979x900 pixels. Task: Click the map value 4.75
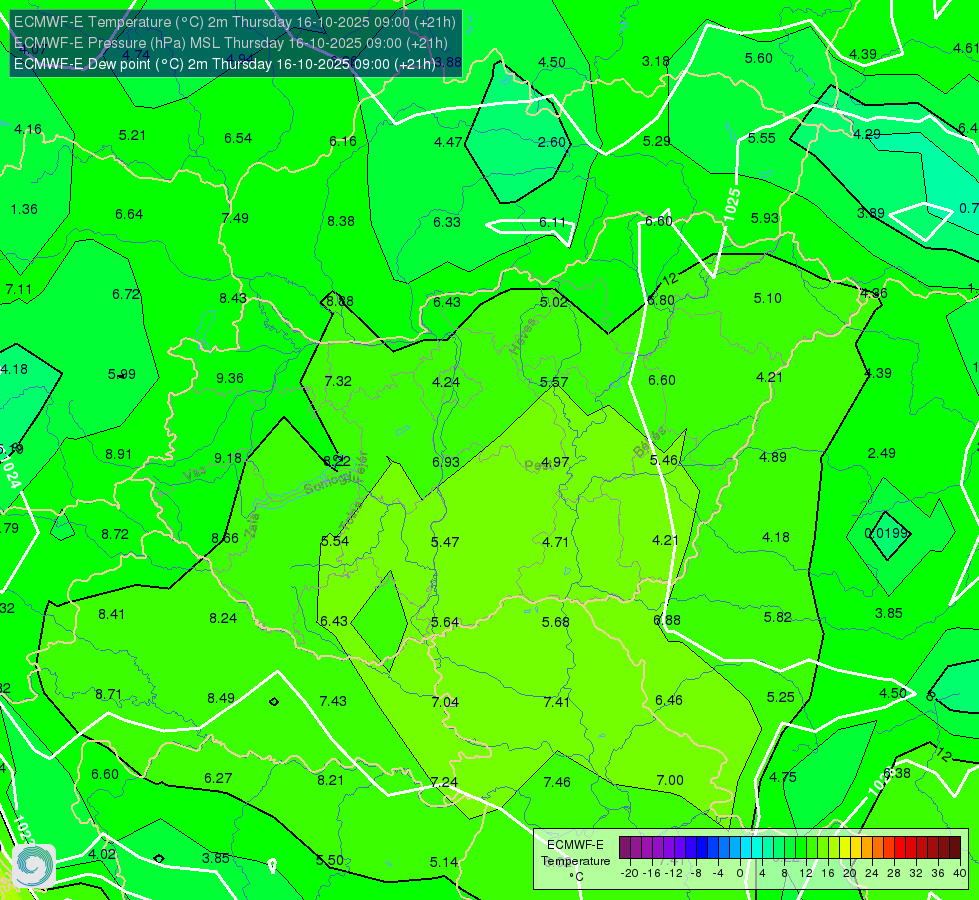tap(783, 777)
